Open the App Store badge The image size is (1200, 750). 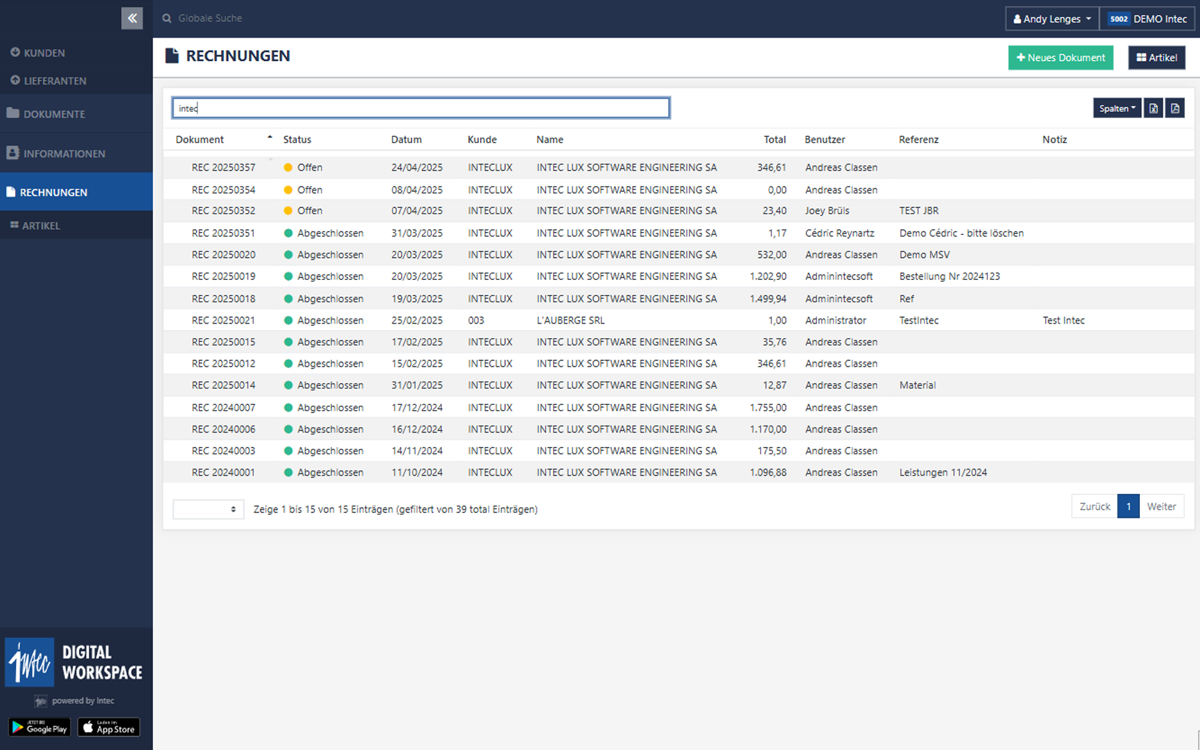(x=109, y=727)
